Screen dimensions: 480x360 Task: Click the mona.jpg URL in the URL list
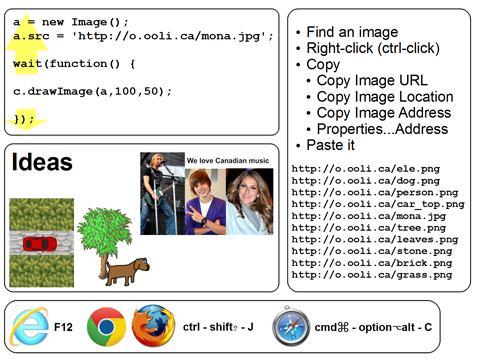(x=369, y=216)
